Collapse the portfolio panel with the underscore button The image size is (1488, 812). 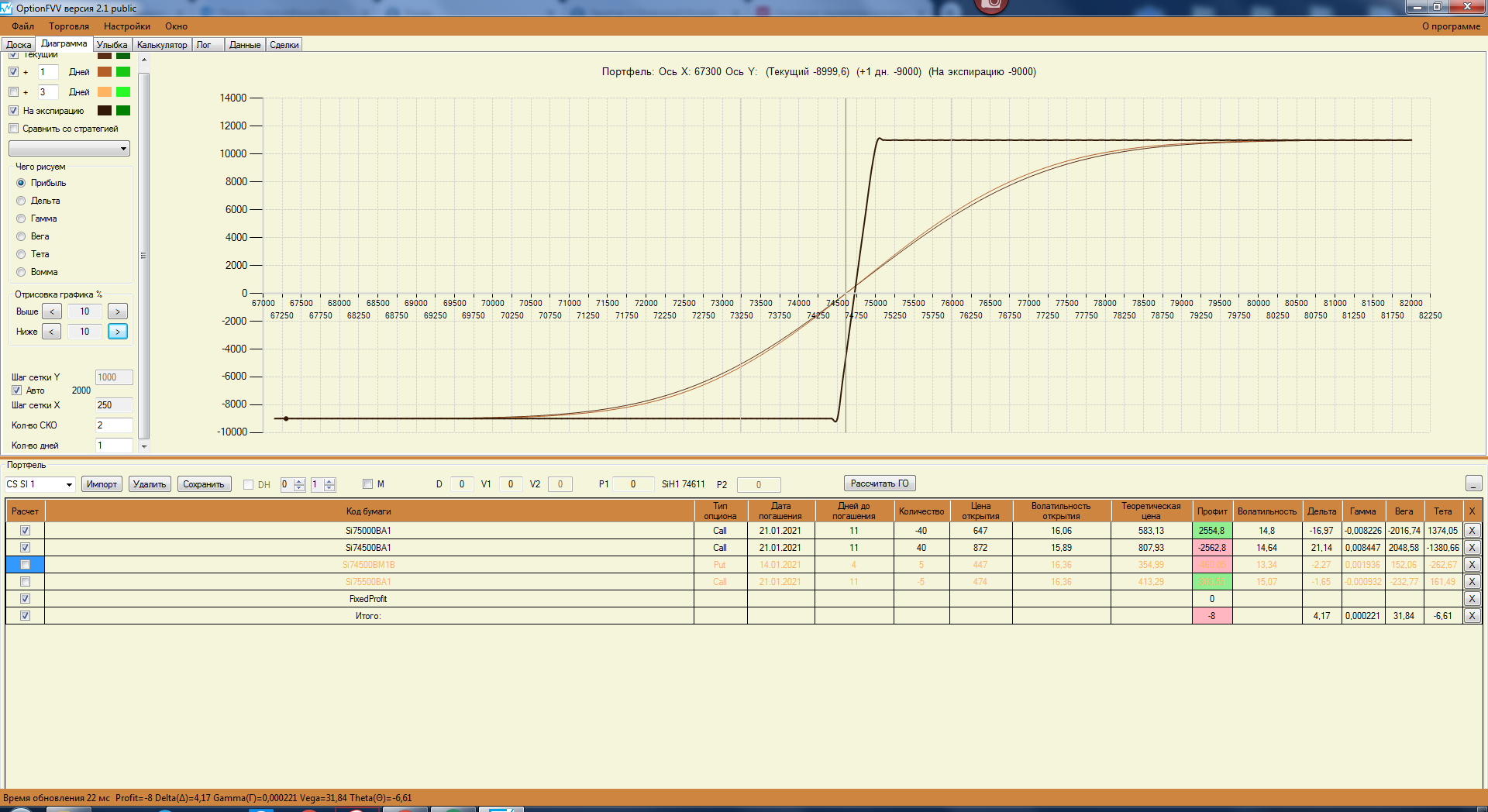tap(1474, 483)
